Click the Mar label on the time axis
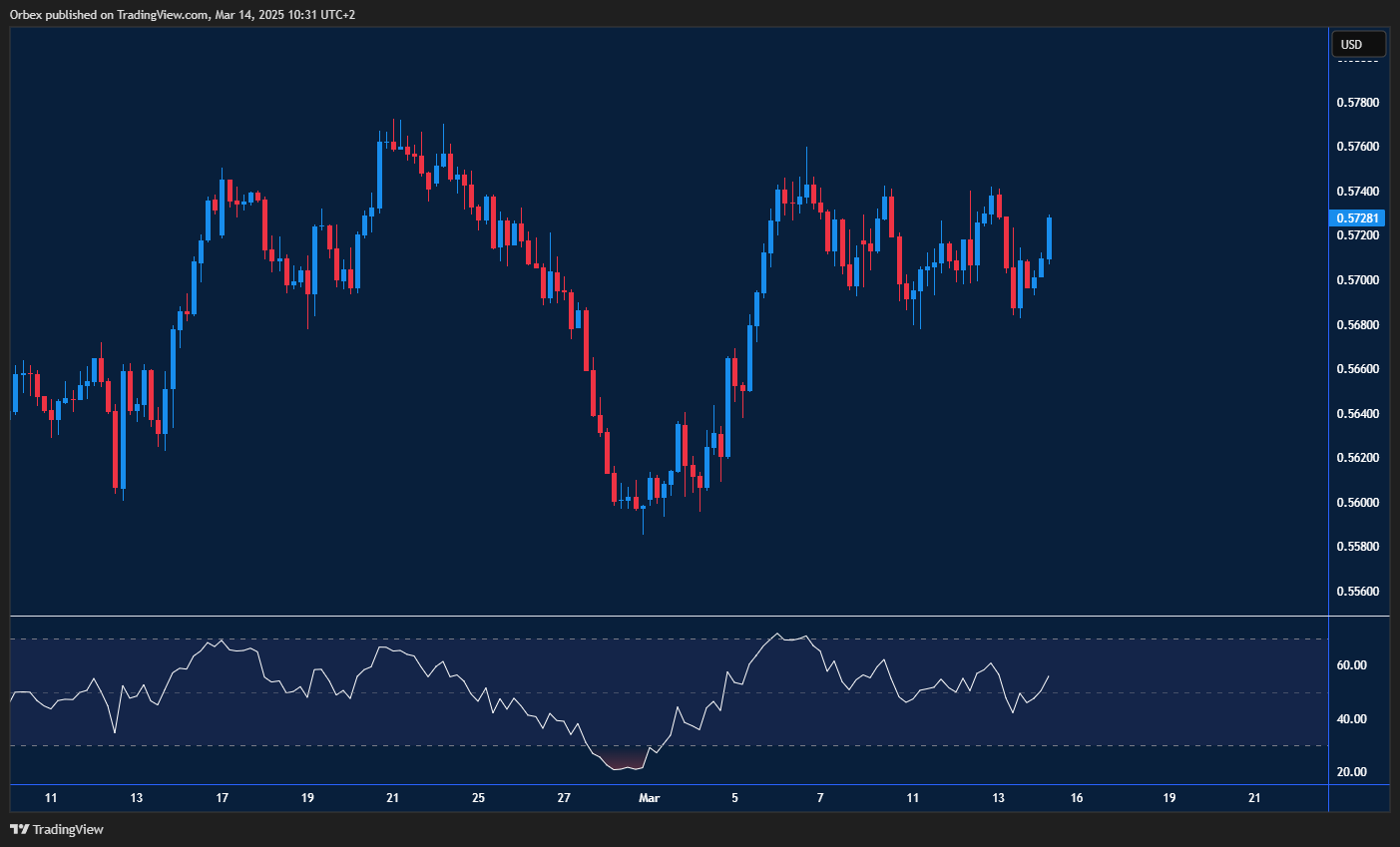The image size is (1400, 847). (648, 798)
